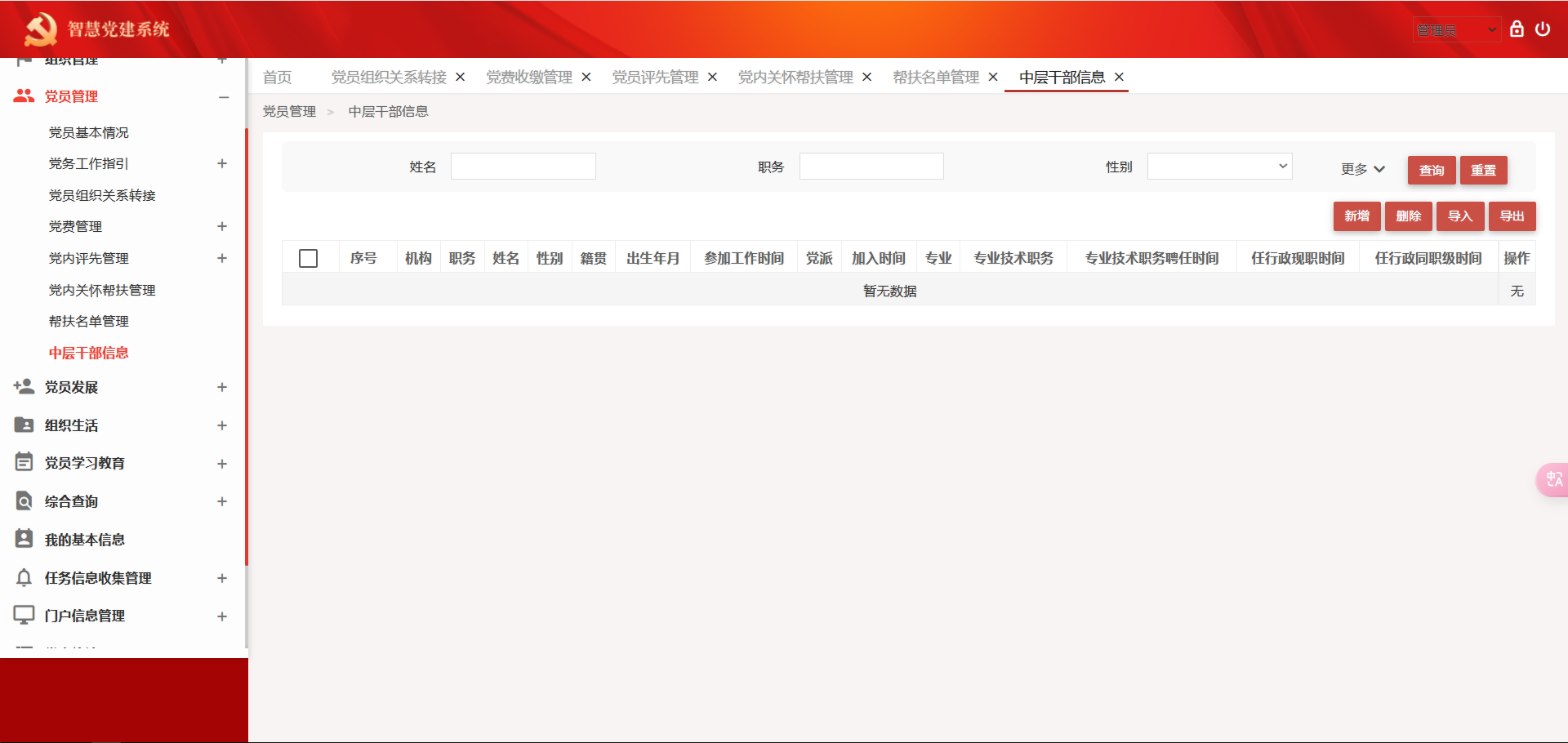Switch to the 首页 tab
Viewport: 1568px width, 743px height.
click(278, 77)
